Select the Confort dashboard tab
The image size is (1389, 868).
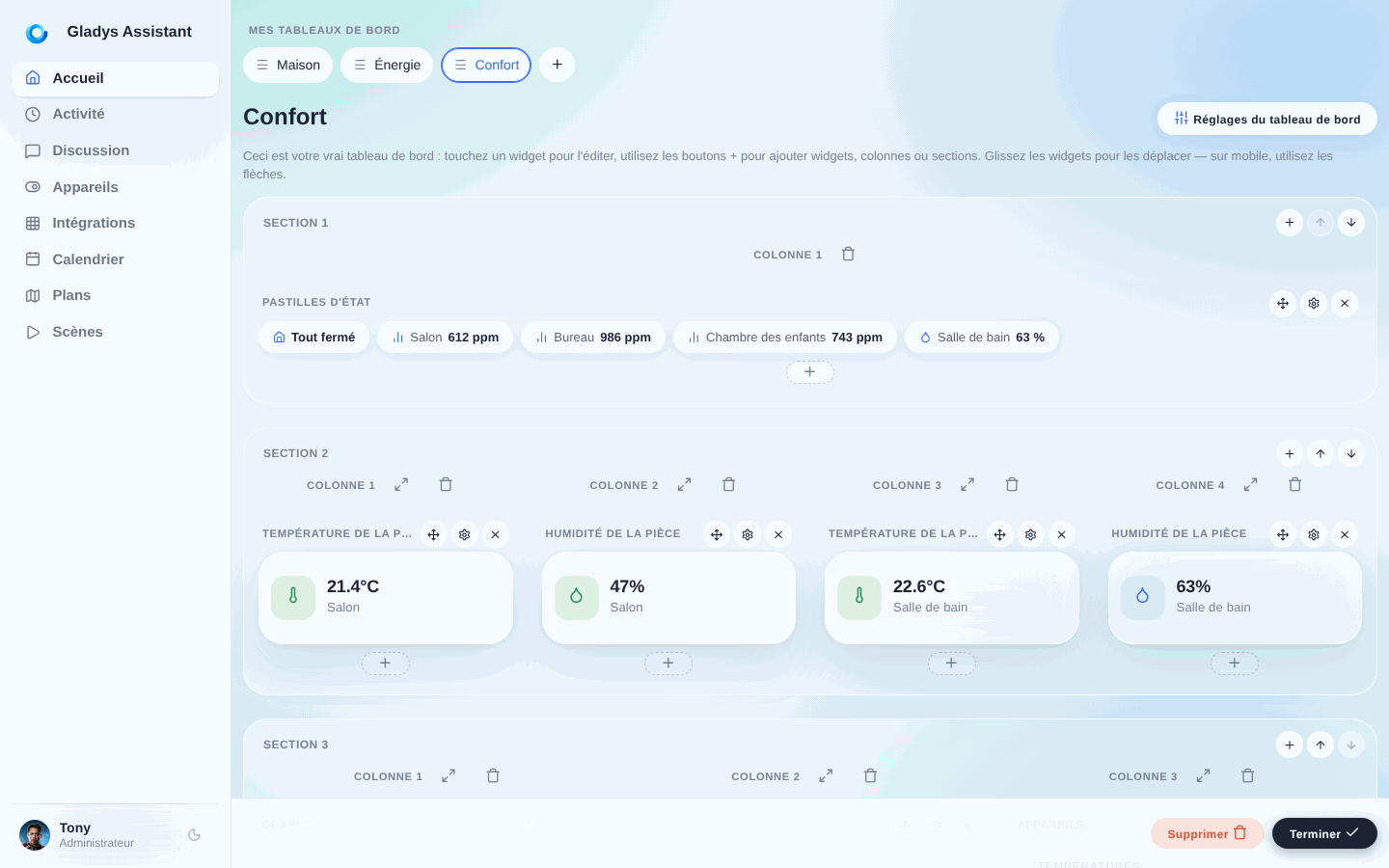pyautogui.click(x=486, y=66)
